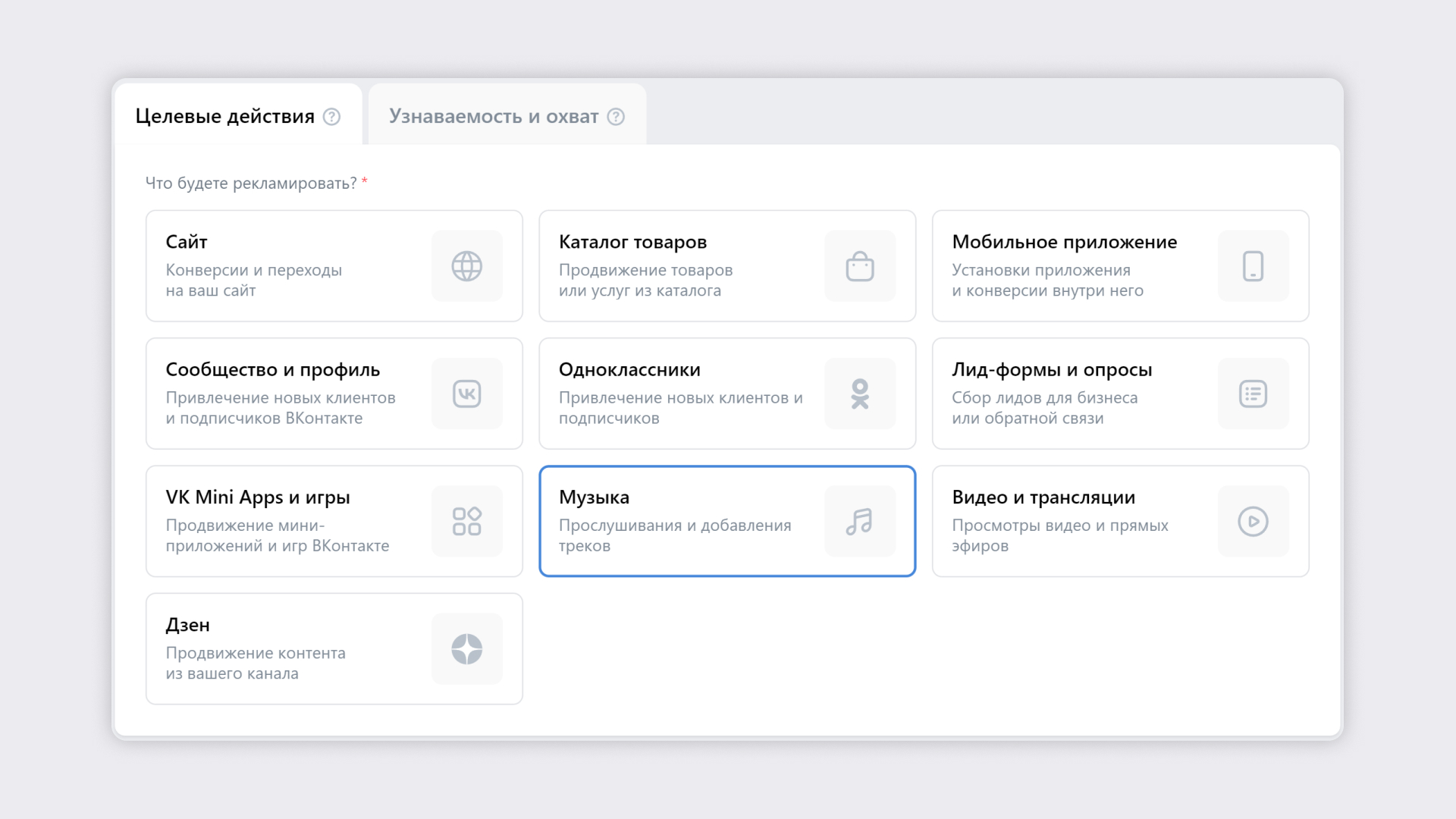Pick the Лид-формы и опросы heading

1052,370
